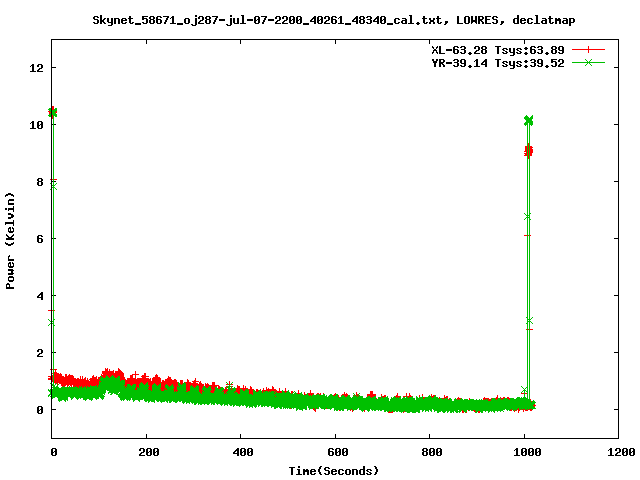Click the x-axis tick label 400
640x480 pixels.
click(243, 452)
